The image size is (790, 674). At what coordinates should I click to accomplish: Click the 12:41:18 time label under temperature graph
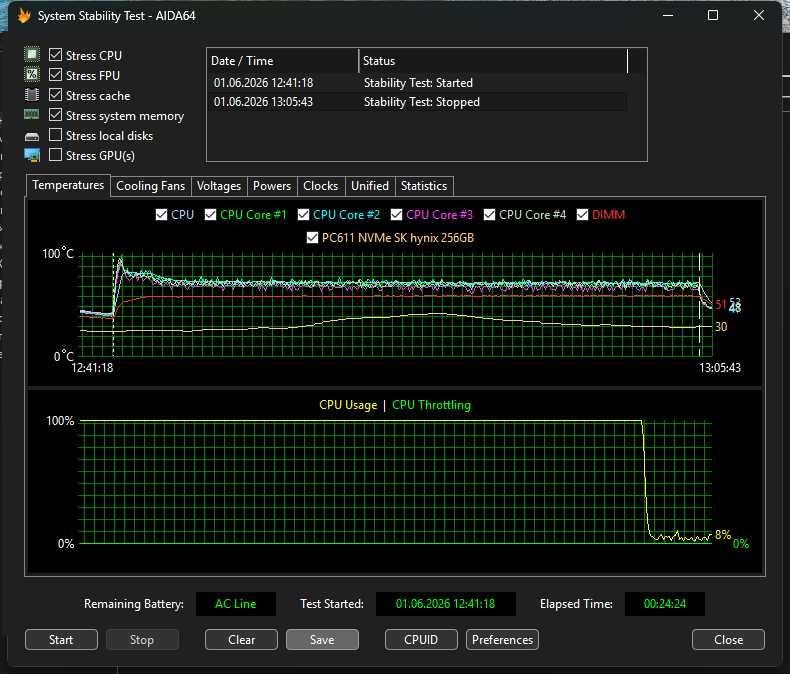click(92, 368)
